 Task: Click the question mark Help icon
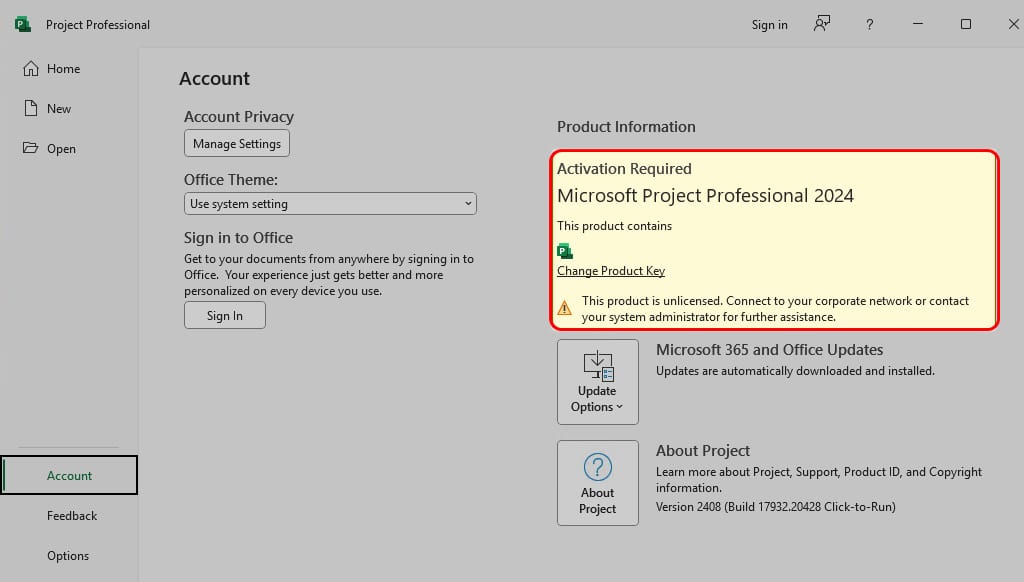[x=869, y=25]
